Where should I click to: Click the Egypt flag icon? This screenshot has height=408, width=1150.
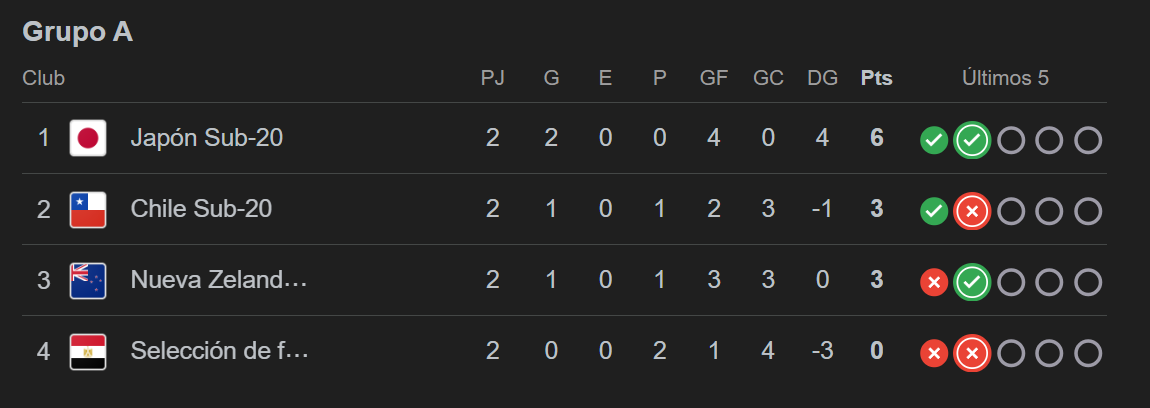[x=88, y=352]
